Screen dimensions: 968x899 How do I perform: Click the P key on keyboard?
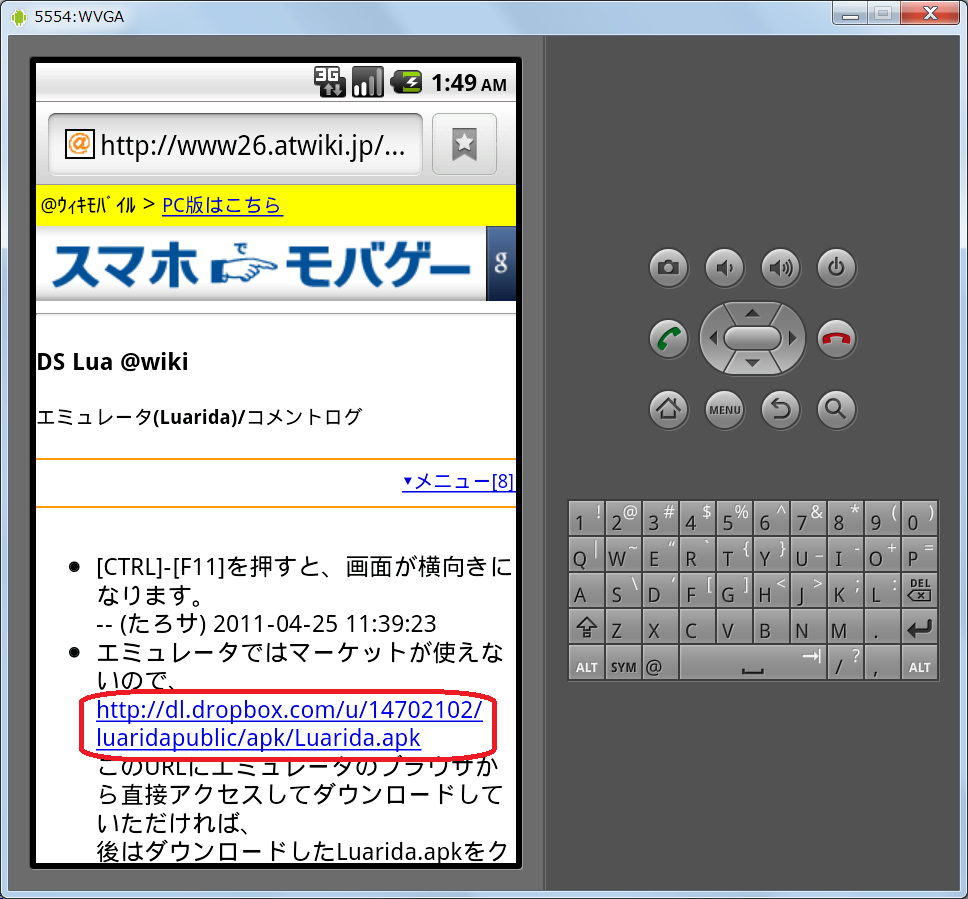point(919,555)
